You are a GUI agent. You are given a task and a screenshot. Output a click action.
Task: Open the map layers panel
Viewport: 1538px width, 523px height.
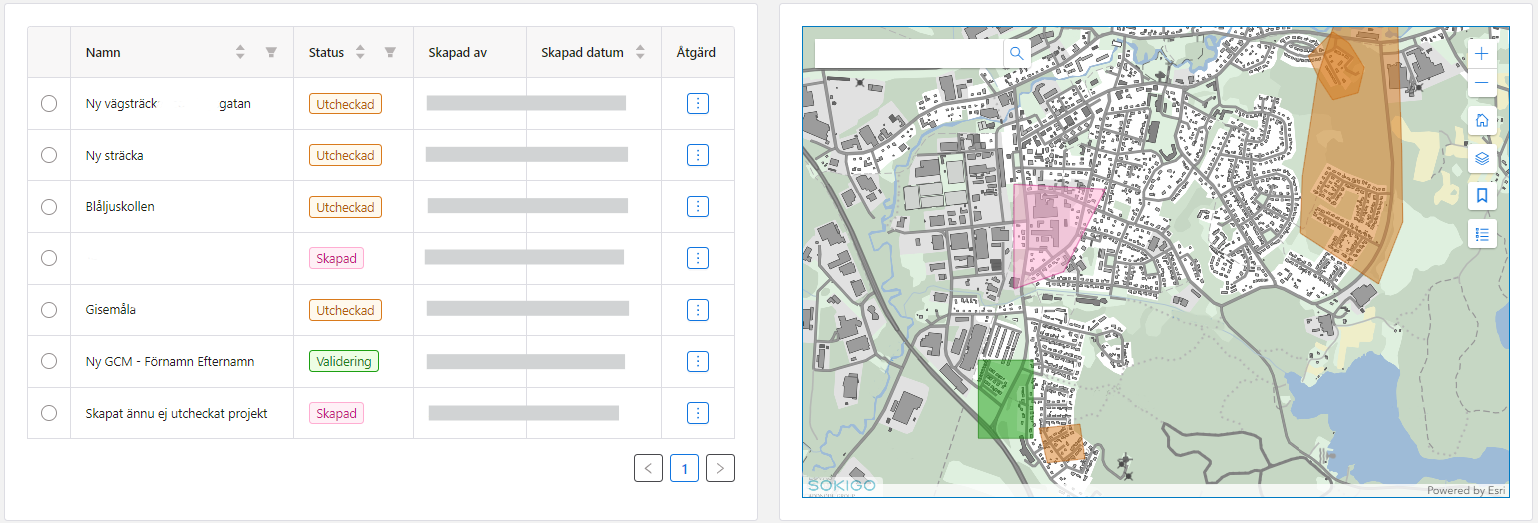tap(1481, 158)
